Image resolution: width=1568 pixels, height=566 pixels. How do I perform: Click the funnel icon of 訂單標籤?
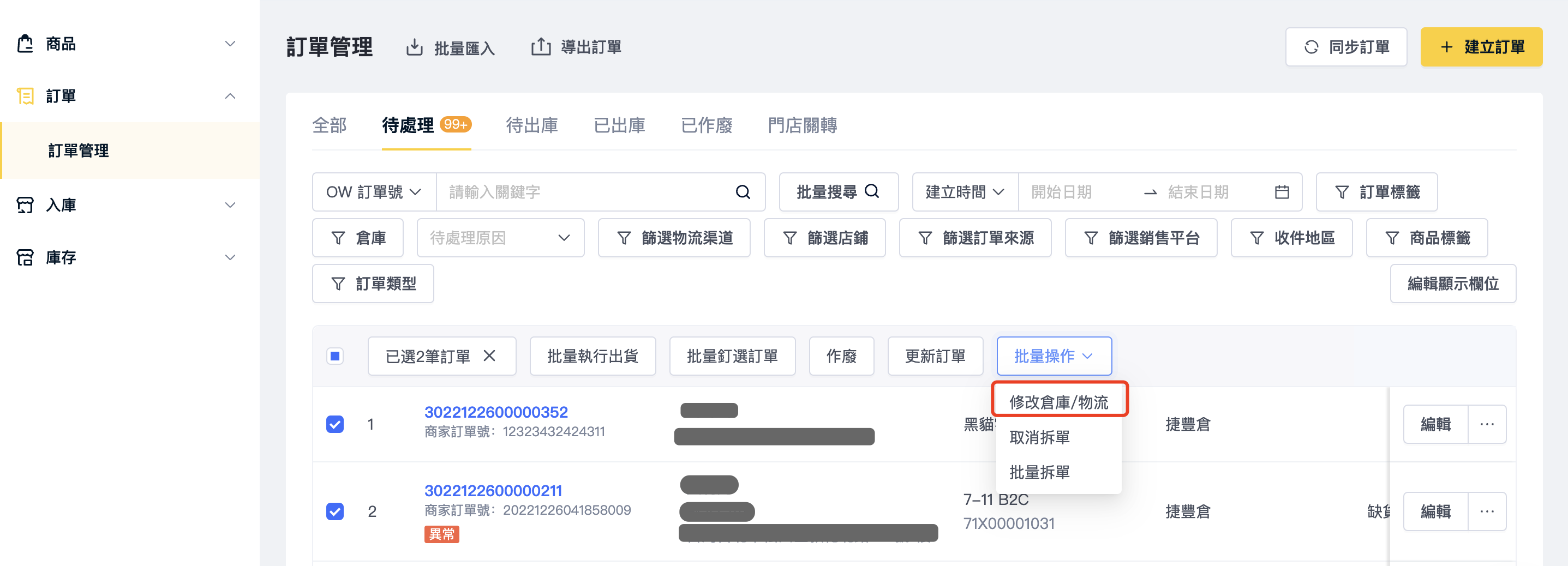coord(1341,192)
